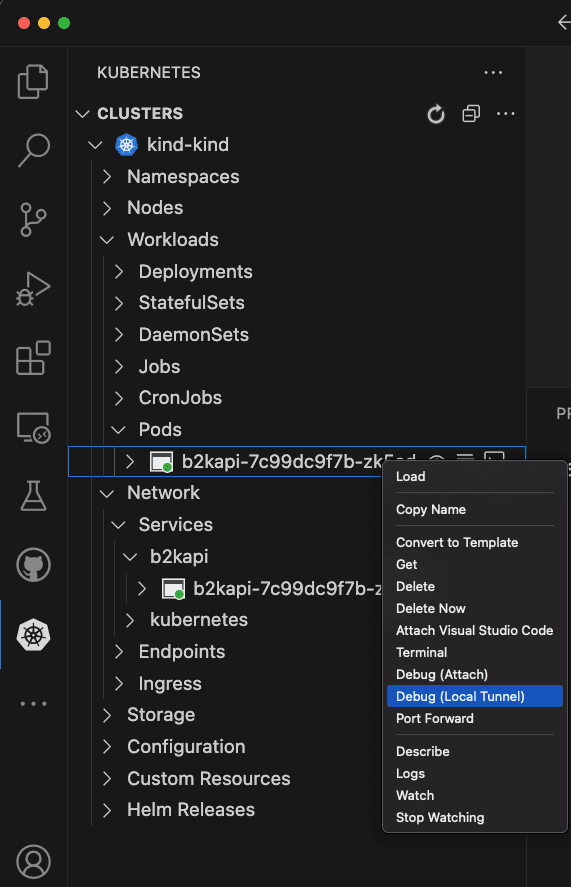The height and width of the screenshot is (887, 571).
Task: Select Port Forward from the context menu
Action: tap(475, 718)
